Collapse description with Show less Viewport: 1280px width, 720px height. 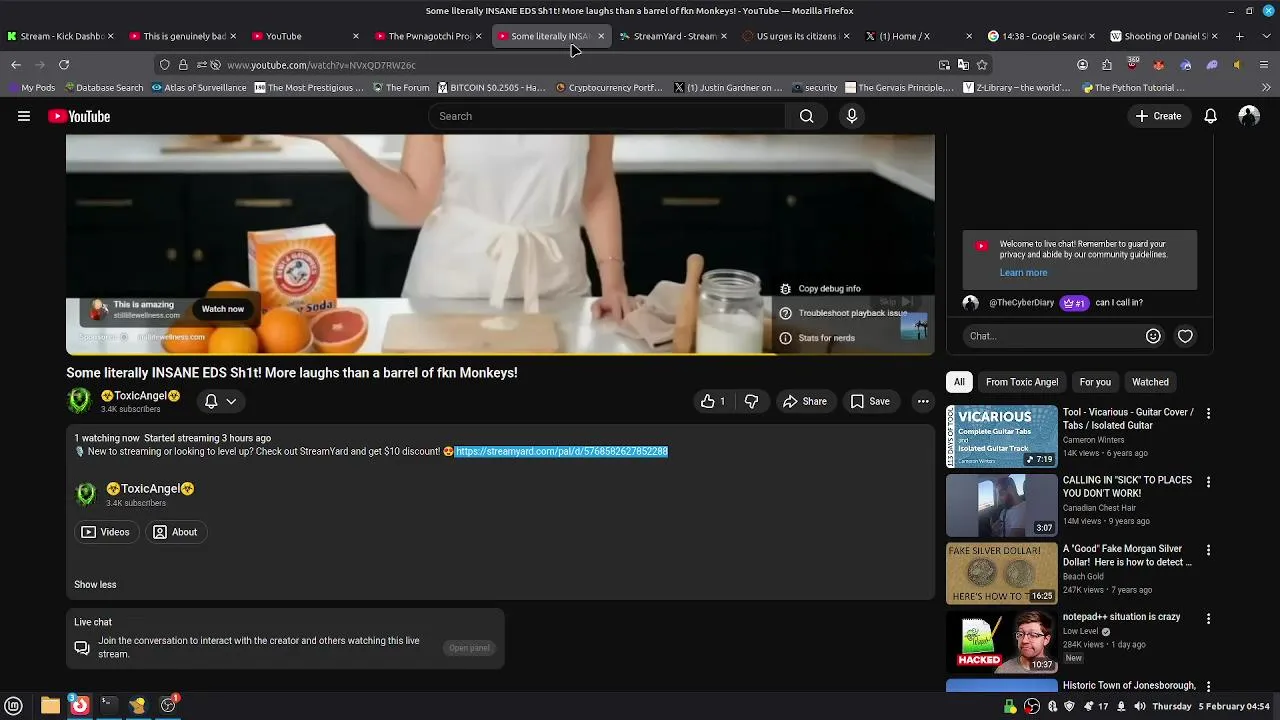95,584
